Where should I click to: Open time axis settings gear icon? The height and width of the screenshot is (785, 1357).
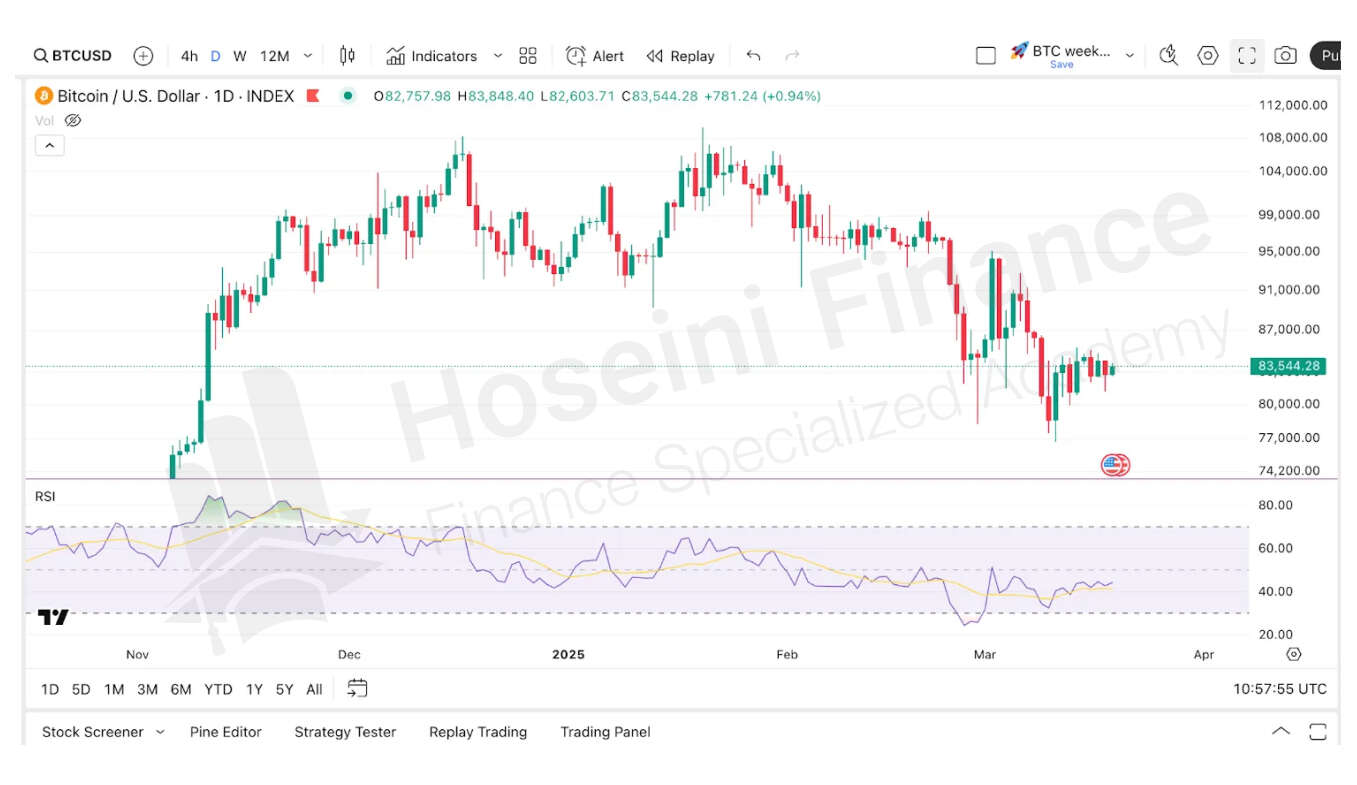pyautogui.click(x=1294, y=654)
